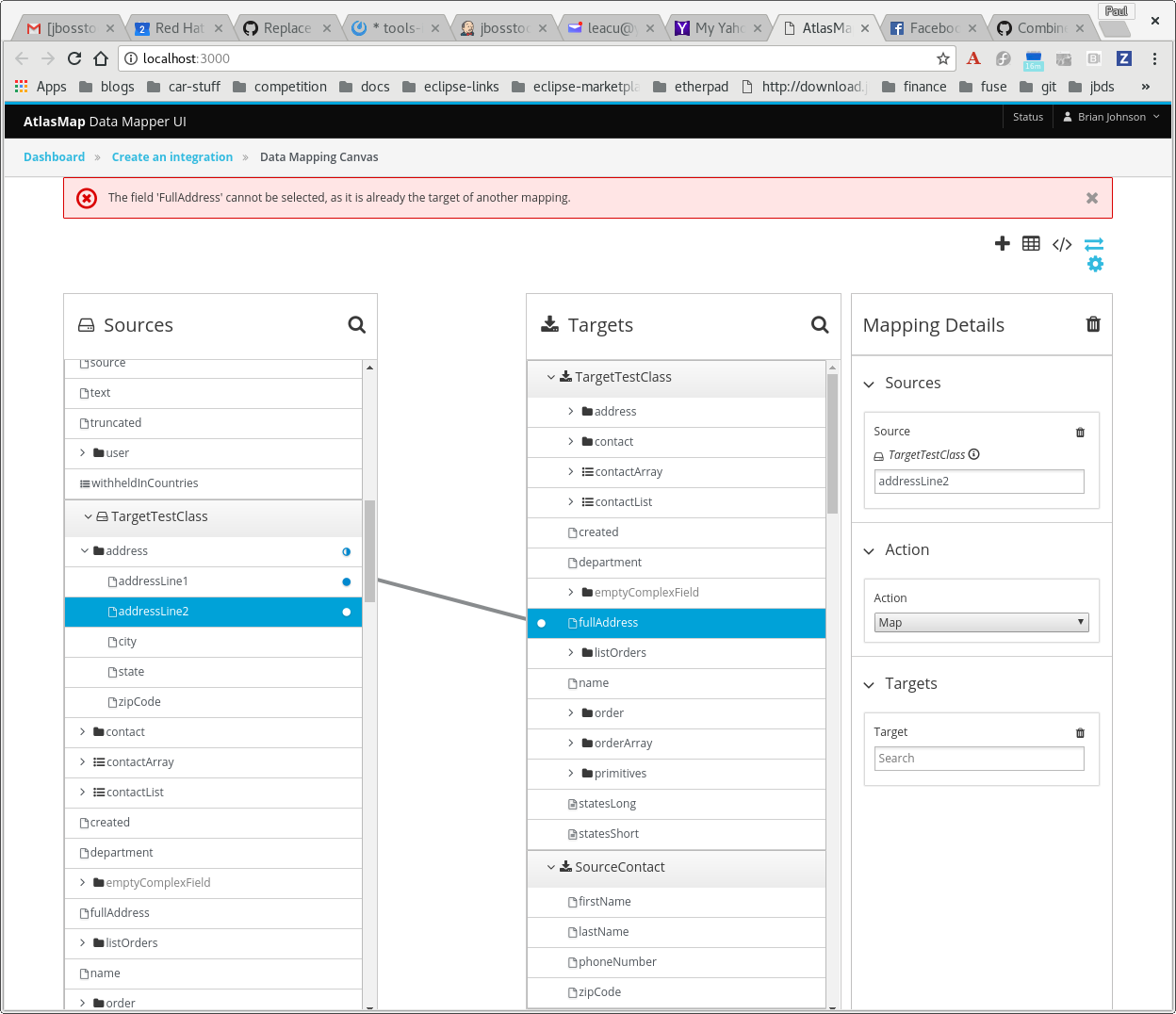
Task: Collapse the Sources section in Mapping Details
Action: click(x=868, y=384)
